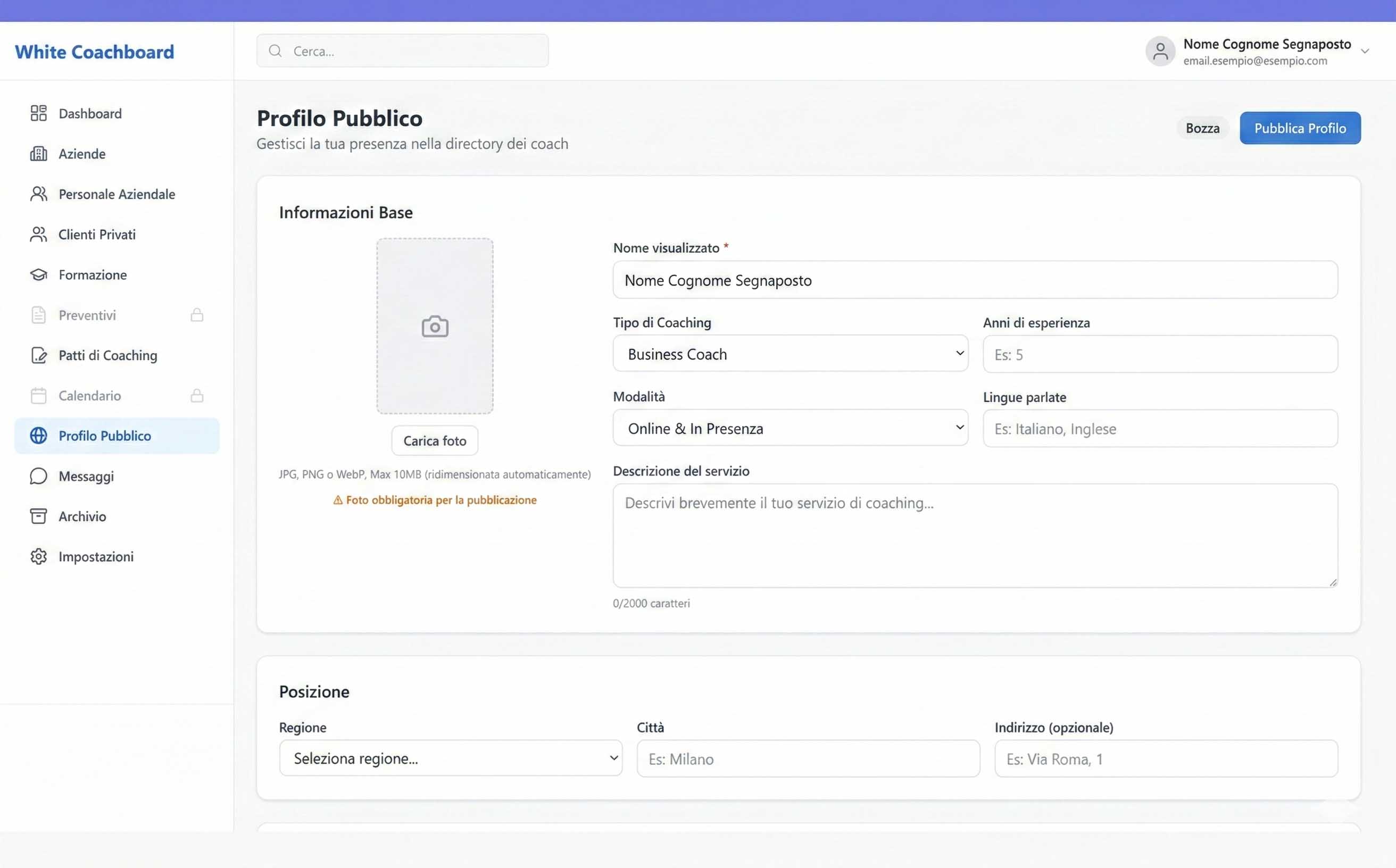Click the 'JPG, PNG o WebP' hint text
Viewport: 1396px width, 868px height.
click(435, 474)
